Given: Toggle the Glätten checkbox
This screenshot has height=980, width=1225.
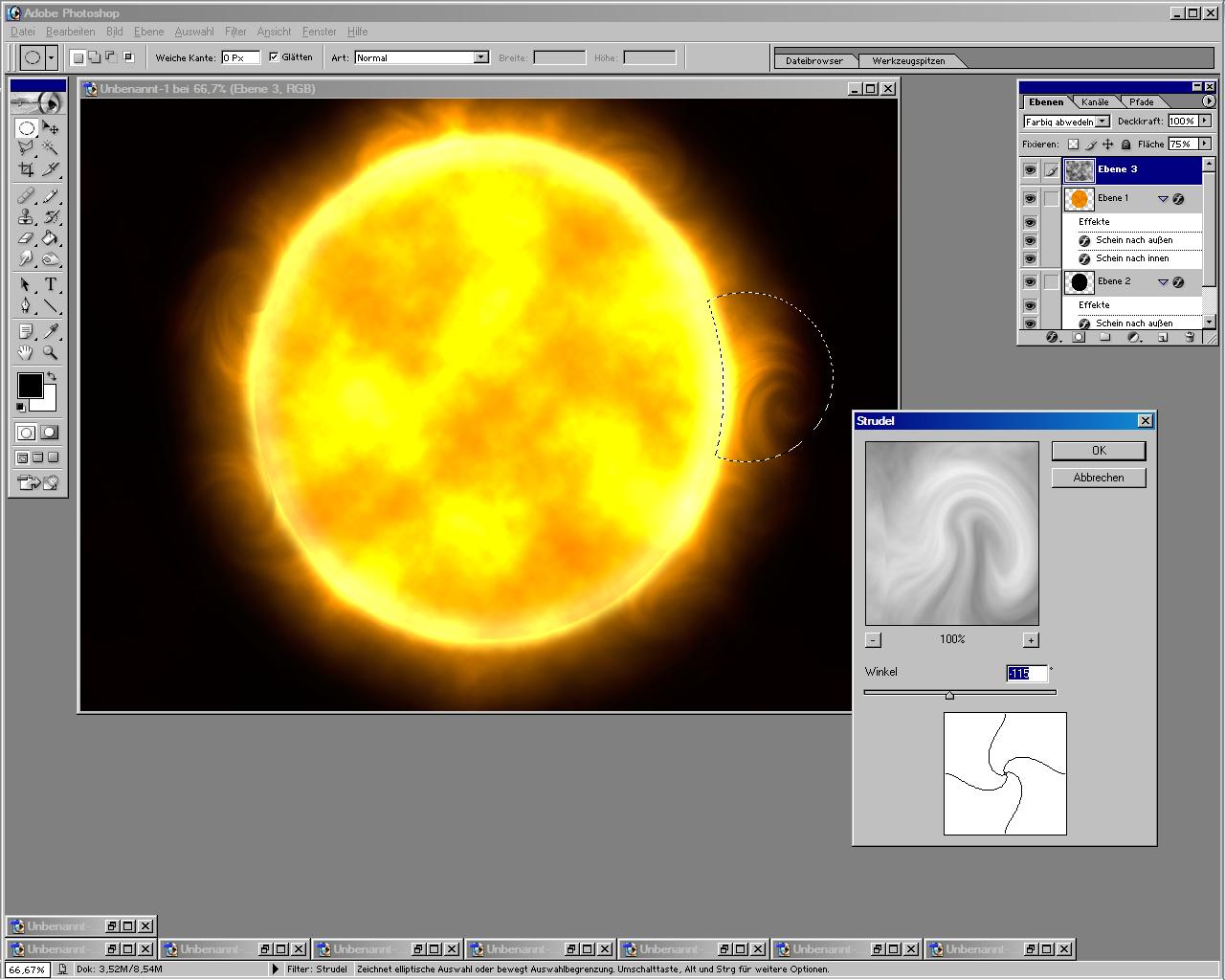Looking at the screenshot, I should click(274, 57).
